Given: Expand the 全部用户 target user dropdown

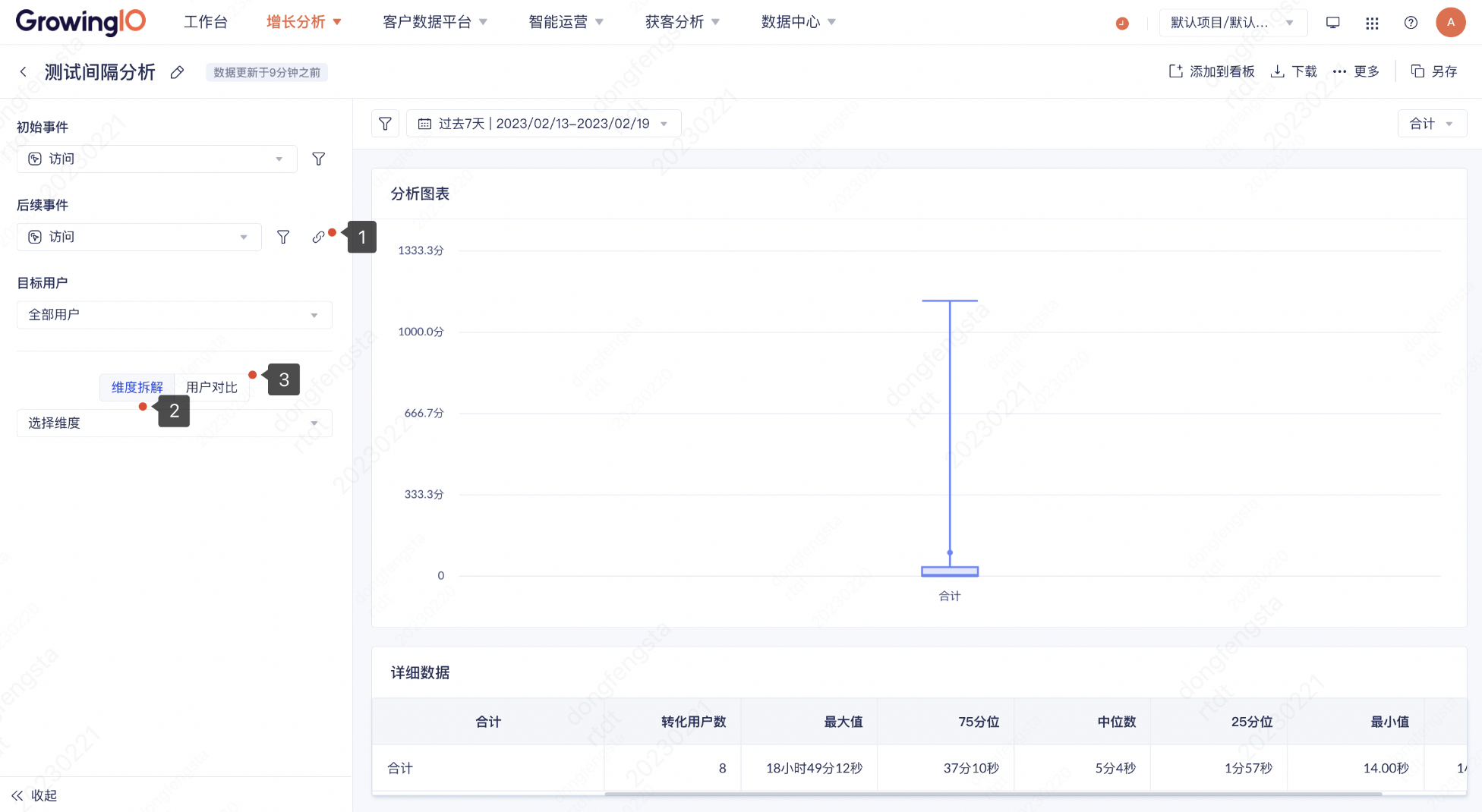Looking at the screenshot, I should pyautogui.click(x=175, y=315).
